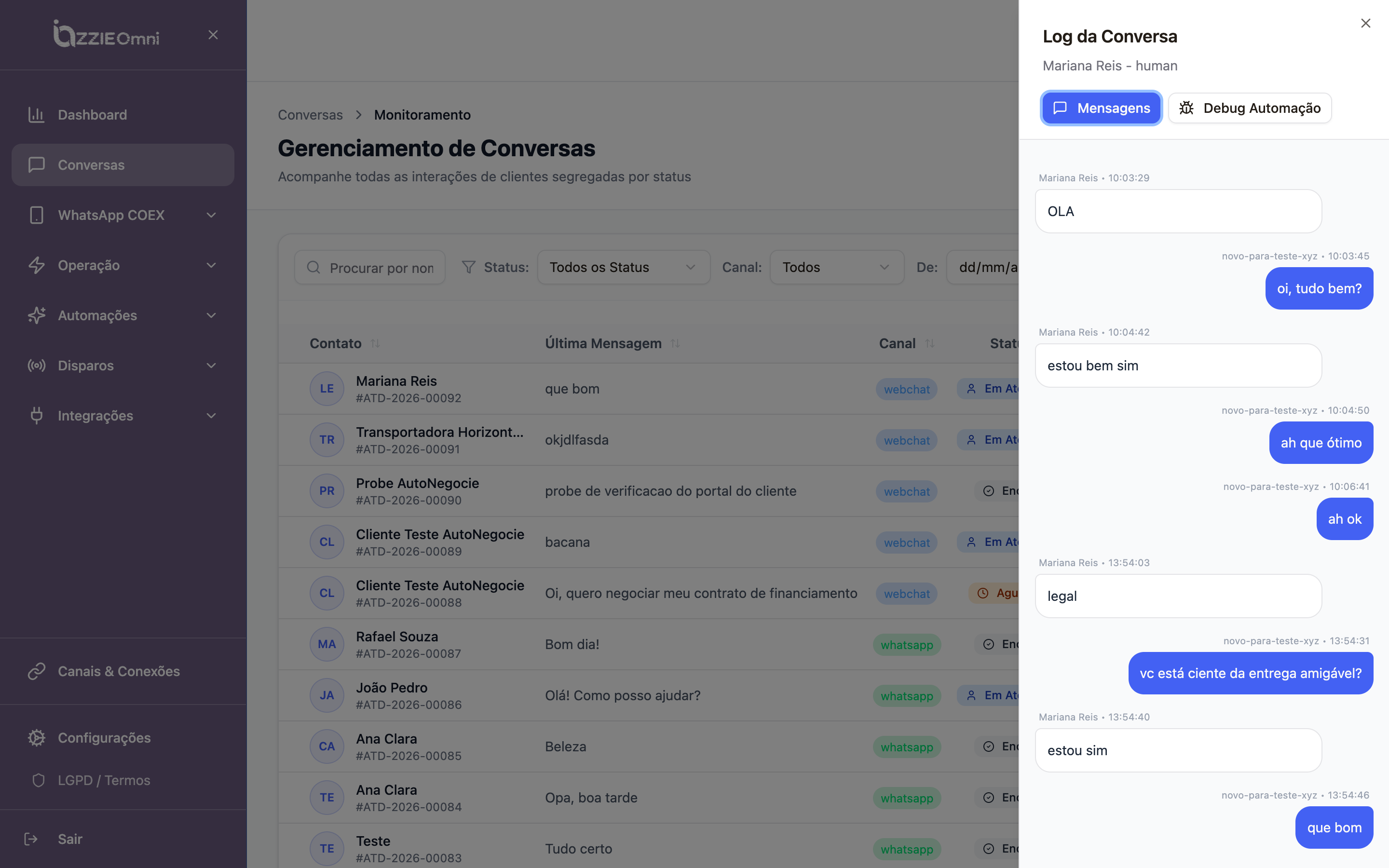Select João Pedro contact name

(392, 688)
